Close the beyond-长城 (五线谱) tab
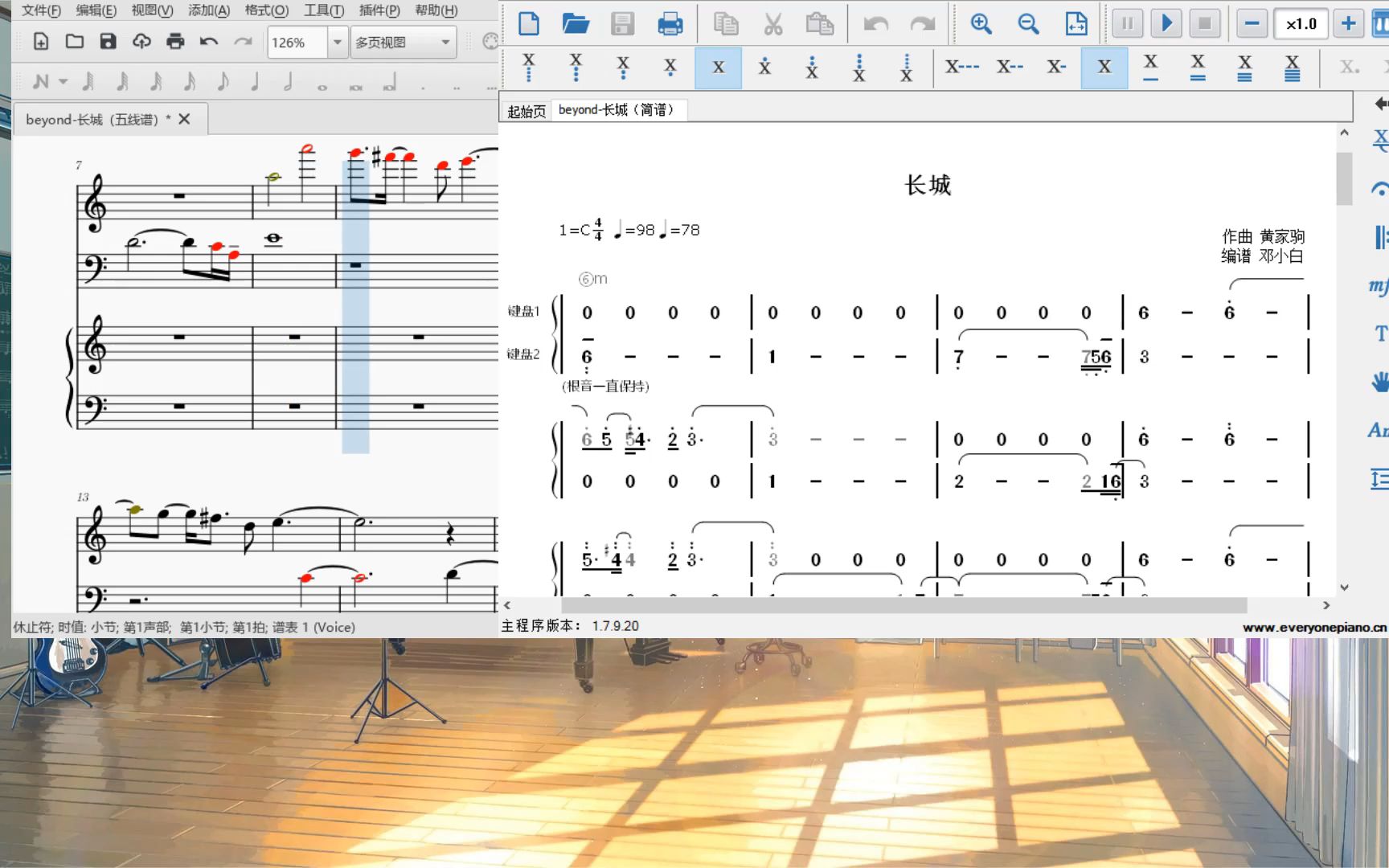 click(184, 119)
